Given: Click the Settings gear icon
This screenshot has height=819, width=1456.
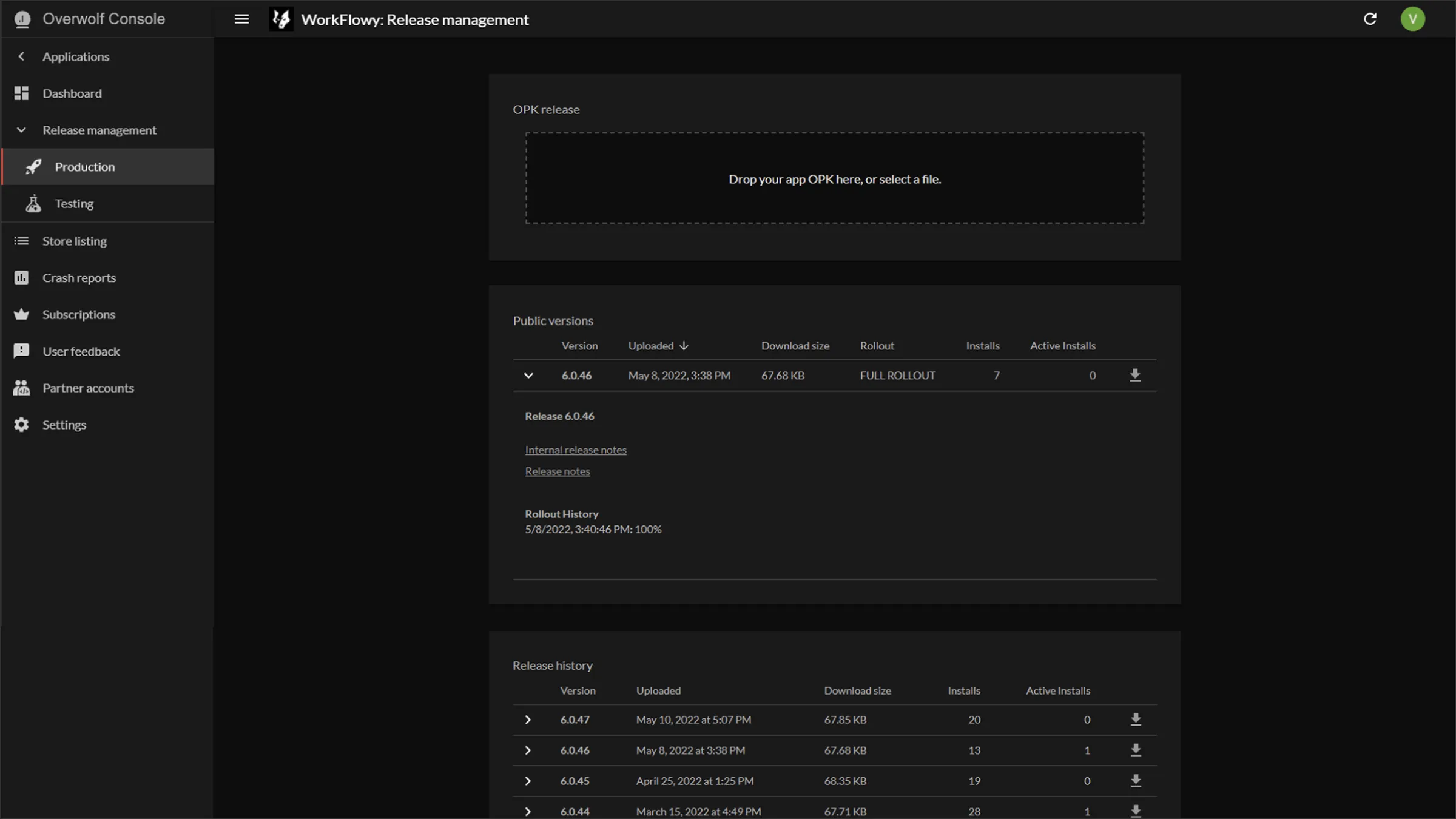Looking at the screenshot, I should pyautogui.click(x=21, y=425).
